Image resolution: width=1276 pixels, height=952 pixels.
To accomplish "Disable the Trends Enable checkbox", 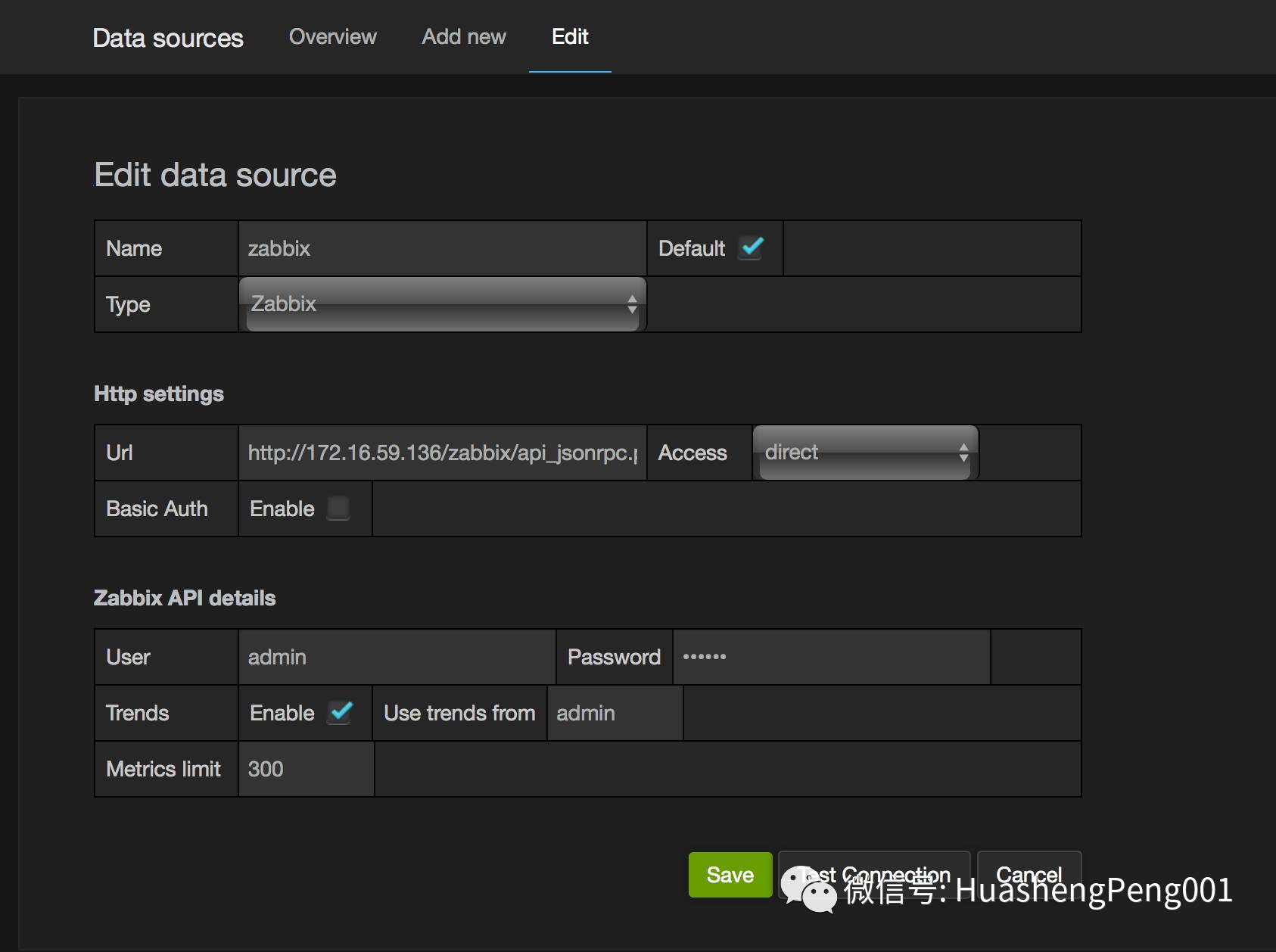I will point(341,712).
